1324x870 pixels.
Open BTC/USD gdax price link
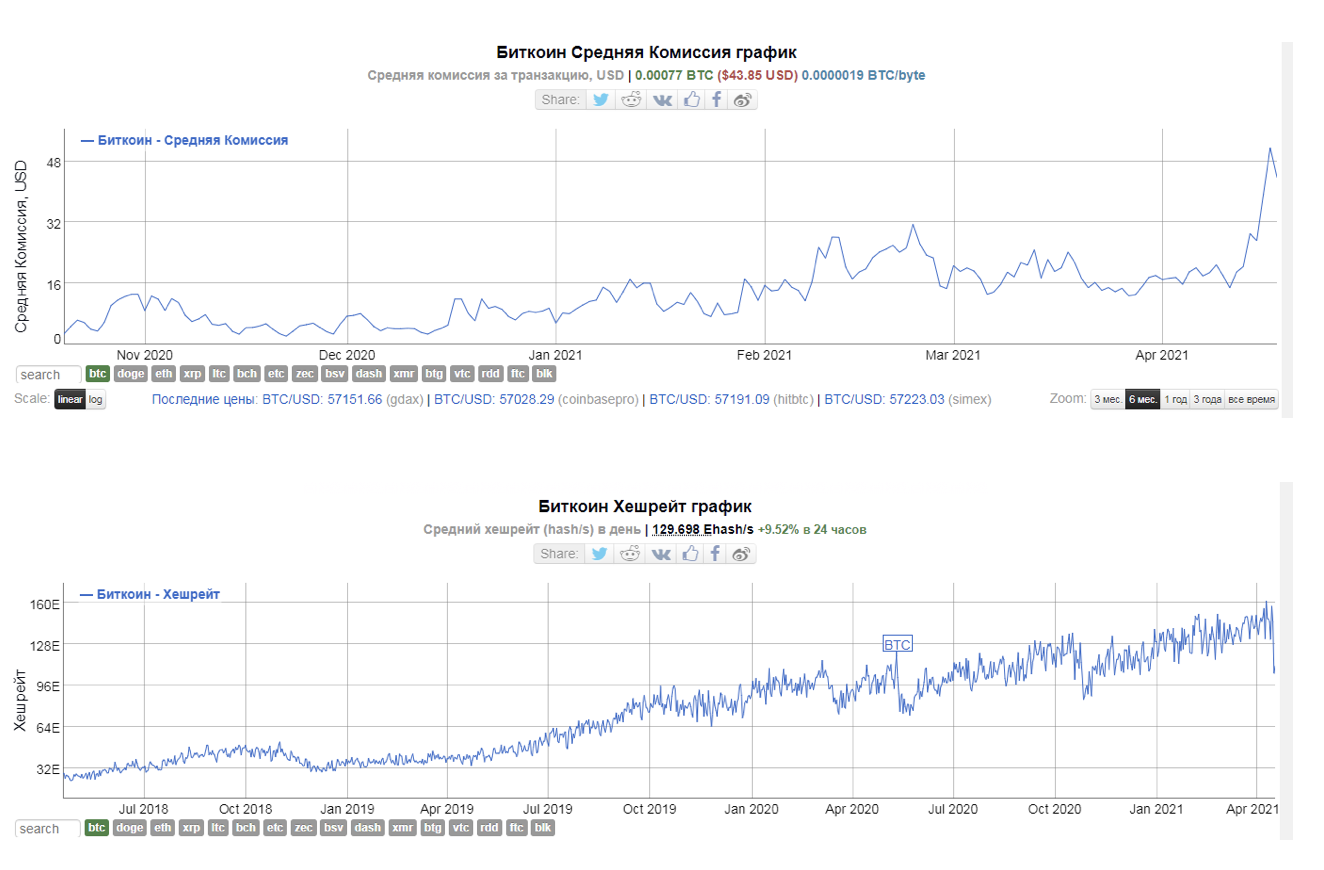tap(321, 400)
